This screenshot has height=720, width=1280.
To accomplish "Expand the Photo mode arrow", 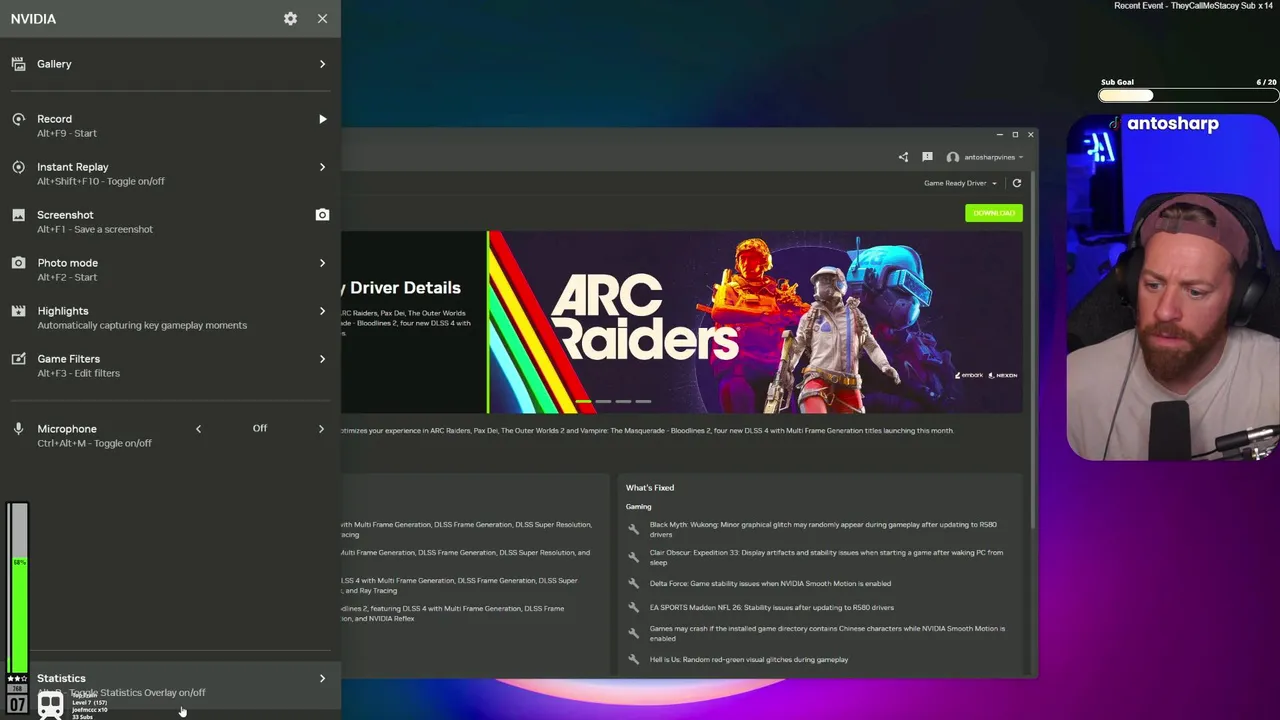I will (322, 263).
